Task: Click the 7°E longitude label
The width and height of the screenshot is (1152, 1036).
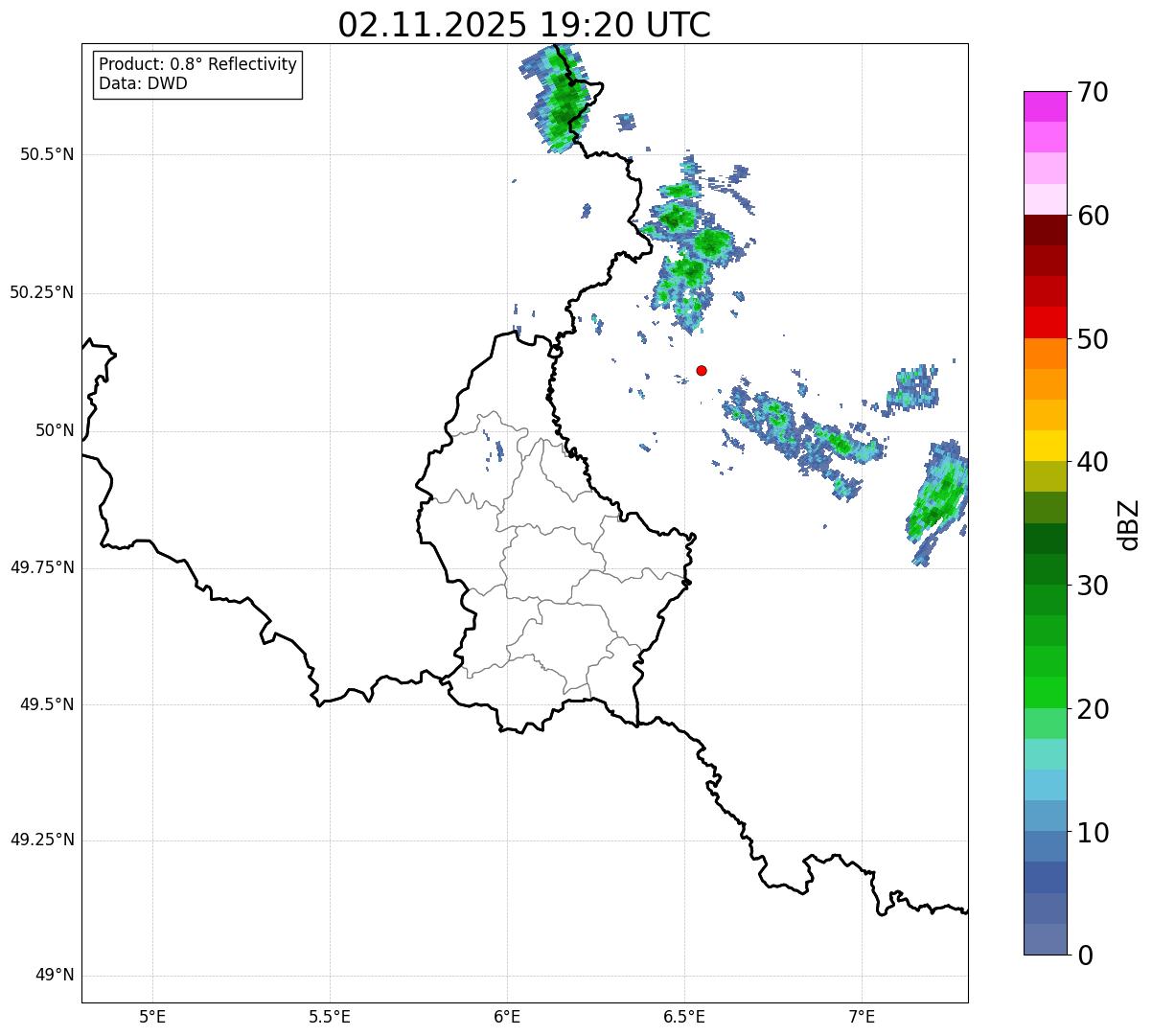Action: coord(862,1016)
